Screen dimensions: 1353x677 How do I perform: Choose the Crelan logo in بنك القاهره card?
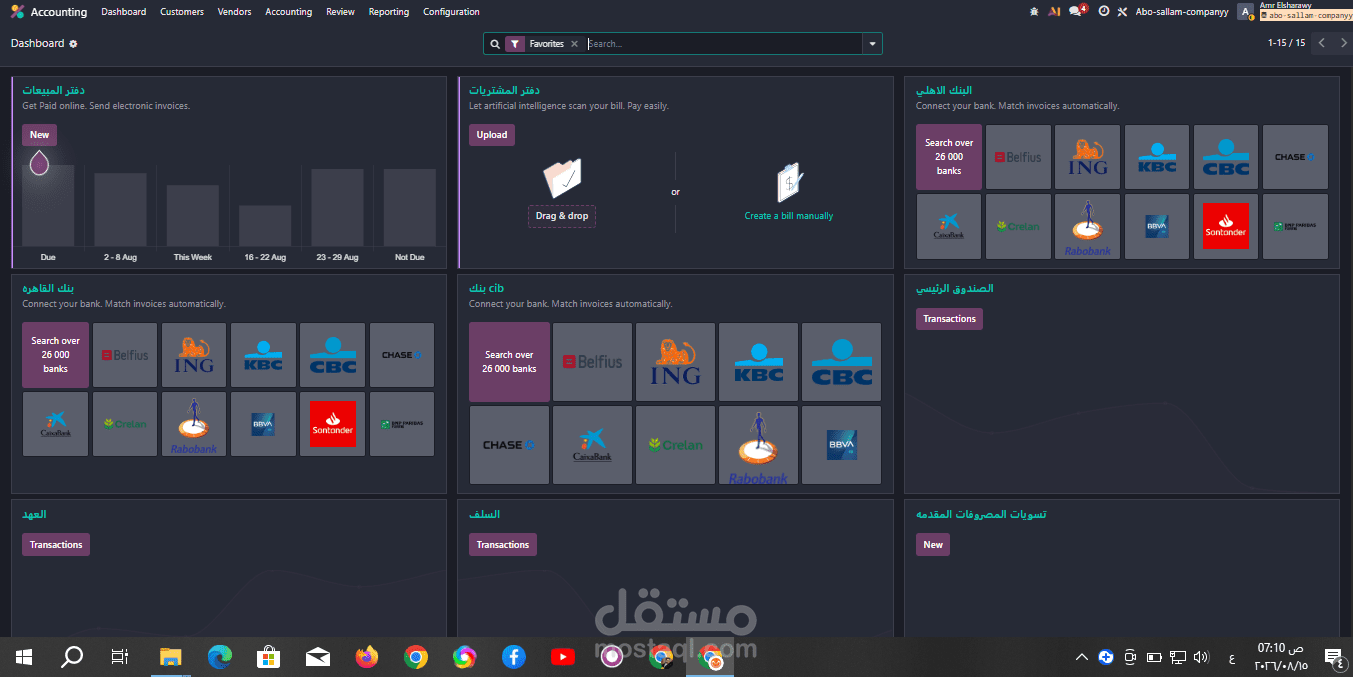tap(125, 424)
